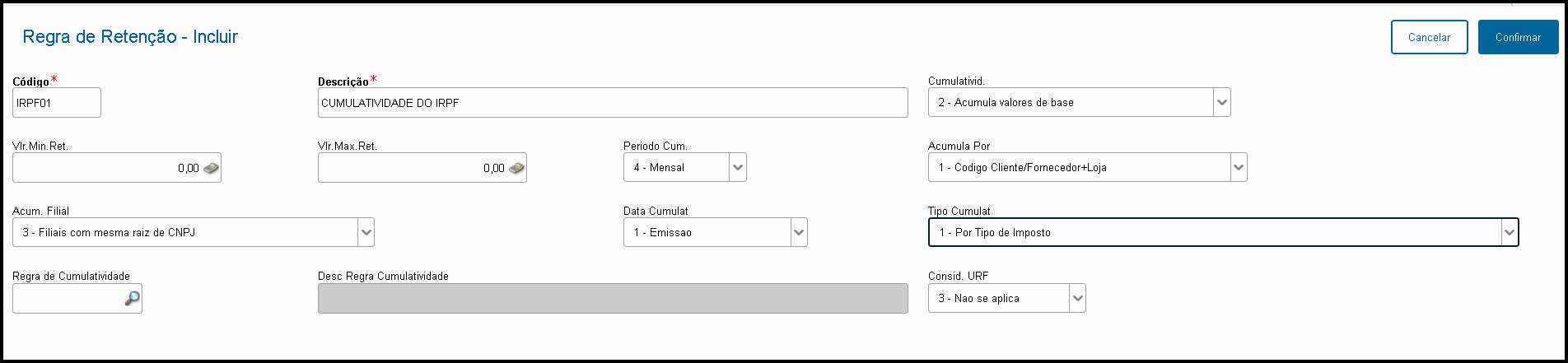
Task: Click the calculator icon in Vlr.Min.Ret. field
Action: [x=212, y=168]
